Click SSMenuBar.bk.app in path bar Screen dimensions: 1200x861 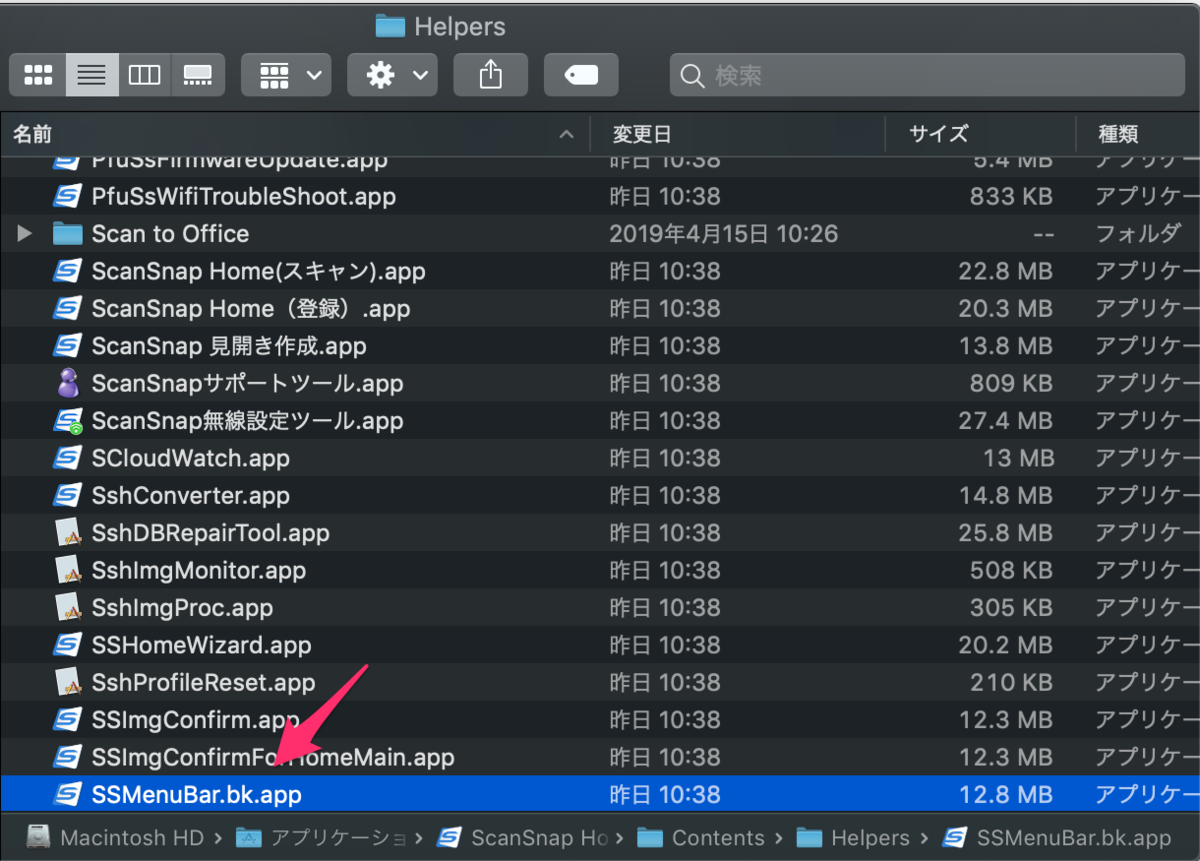tap(1057, 838)
